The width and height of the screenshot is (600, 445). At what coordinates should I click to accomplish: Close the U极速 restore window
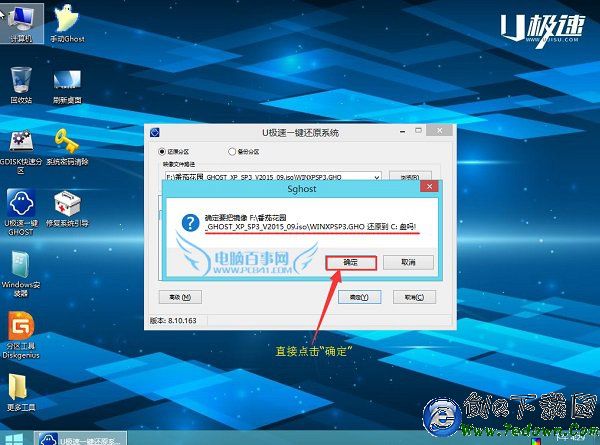(440, 130)
